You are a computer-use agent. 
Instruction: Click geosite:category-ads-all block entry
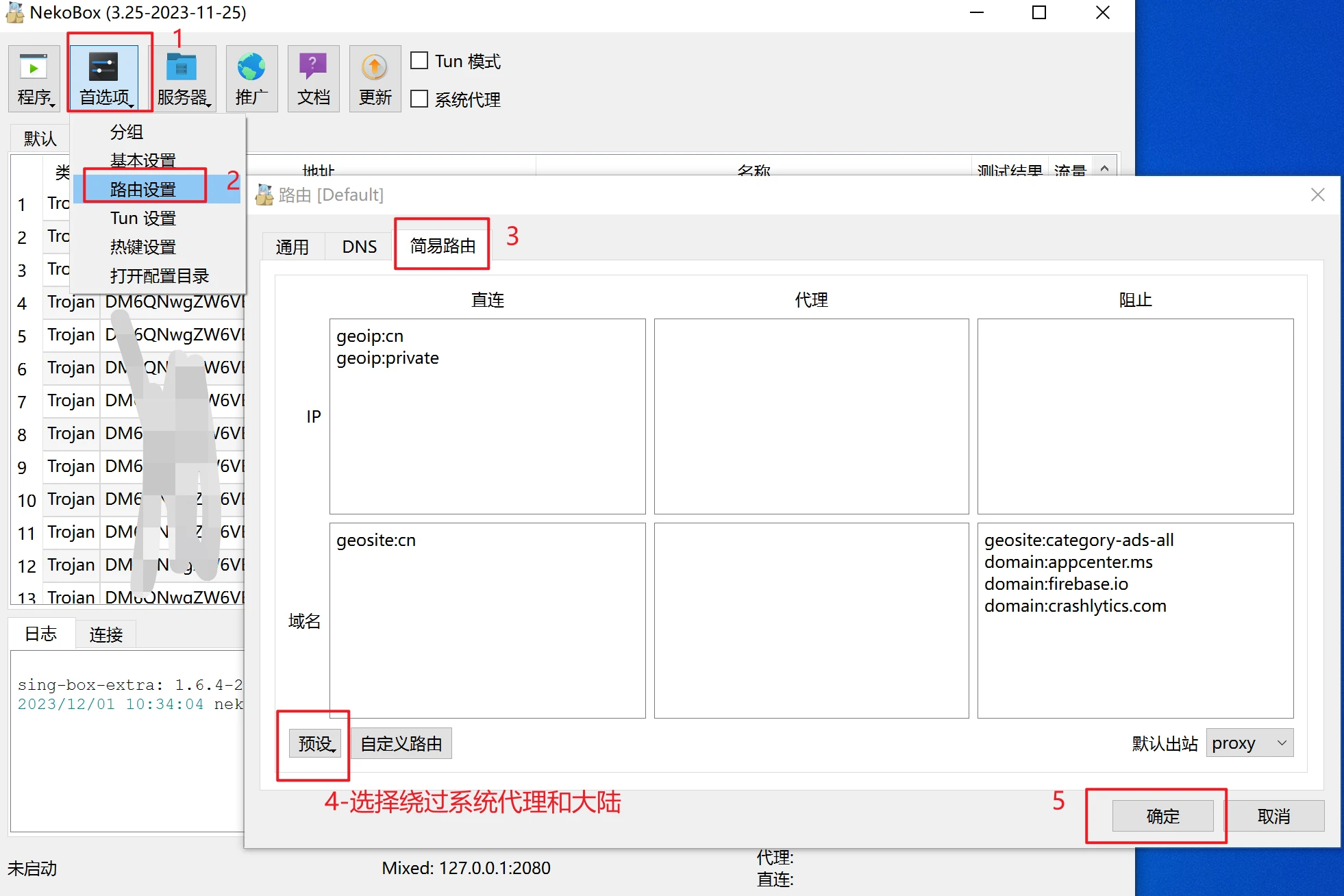[x=1079, y=540]
